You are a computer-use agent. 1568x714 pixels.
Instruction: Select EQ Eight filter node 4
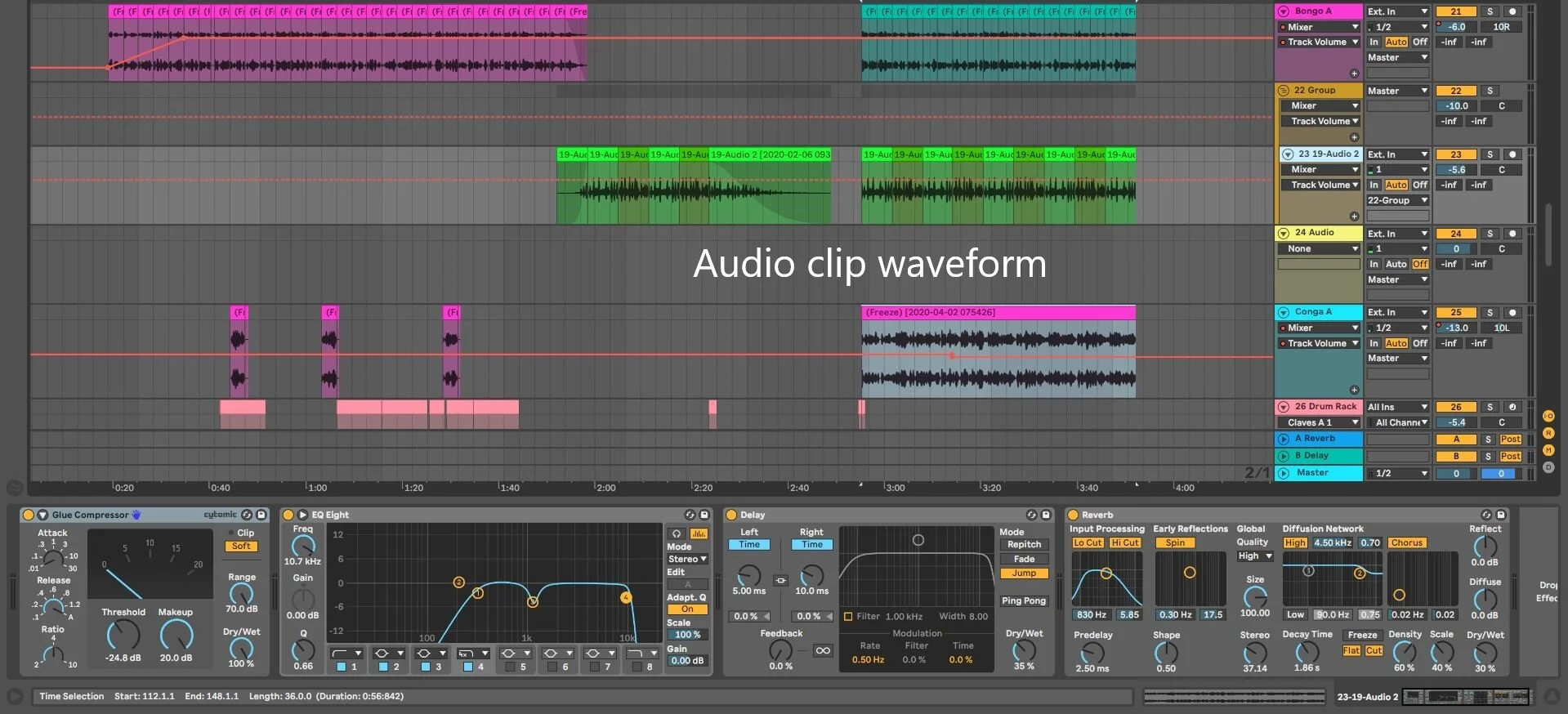point(626,598)
